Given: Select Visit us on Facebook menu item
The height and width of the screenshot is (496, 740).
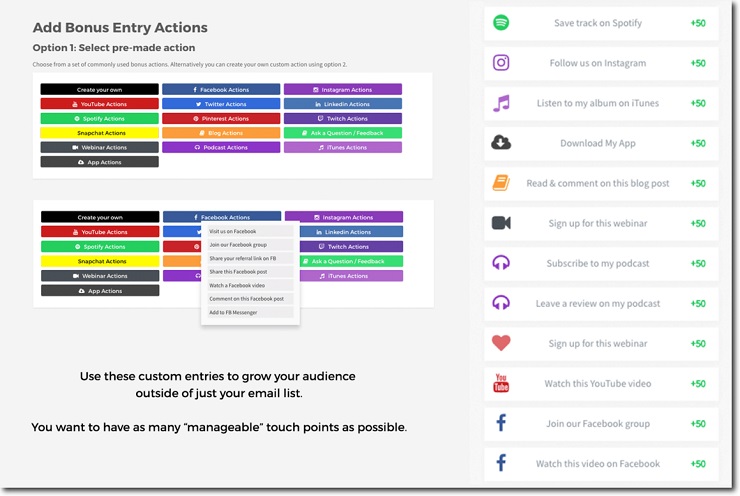Looking at the screenshot, I should (x=250, y=231).
